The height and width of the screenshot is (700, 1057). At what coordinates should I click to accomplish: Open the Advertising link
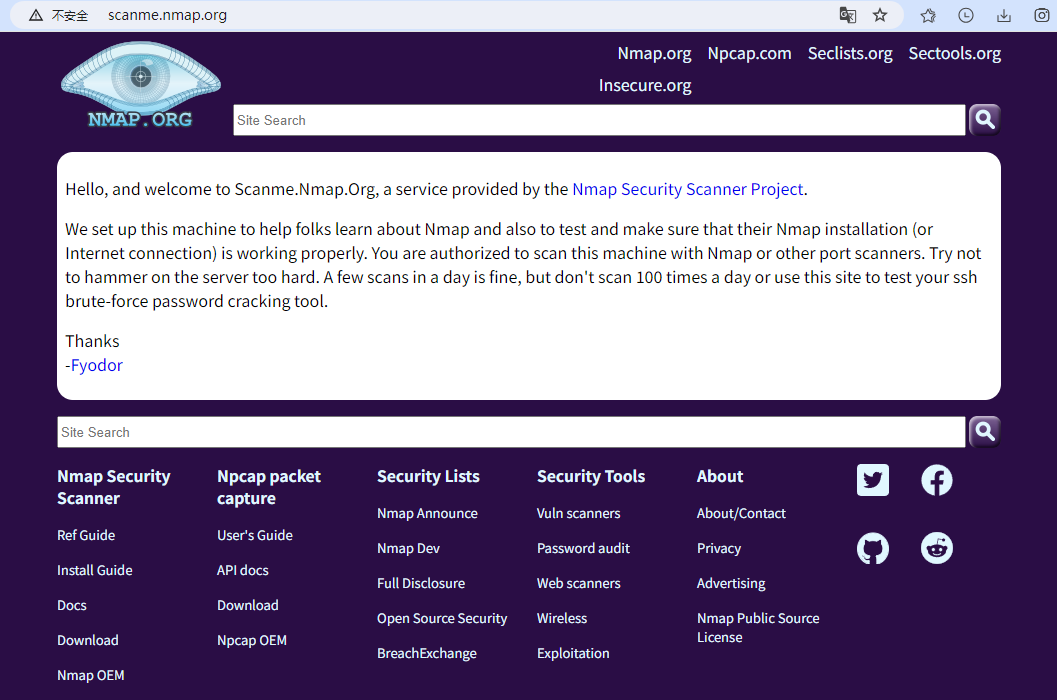tap(731, 584)
